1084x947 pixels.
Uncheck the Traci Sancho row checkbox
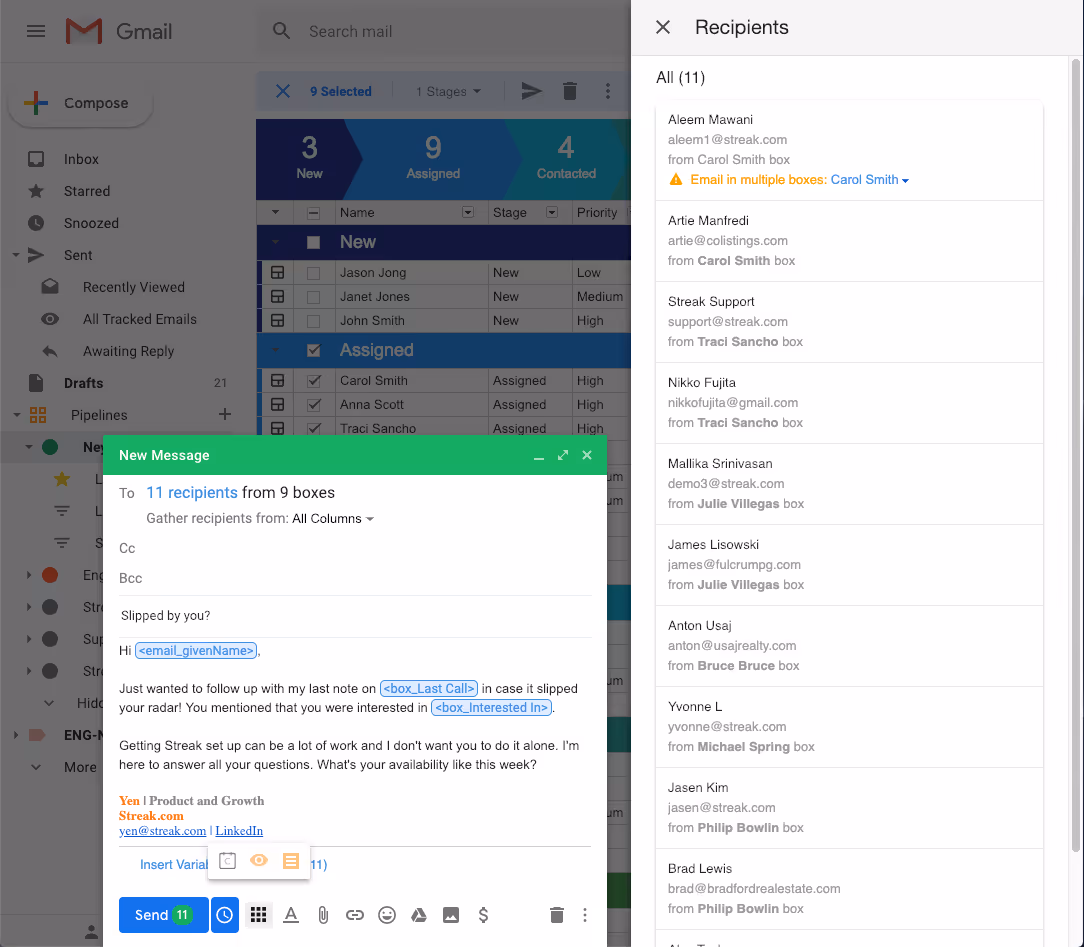(313, 428)
